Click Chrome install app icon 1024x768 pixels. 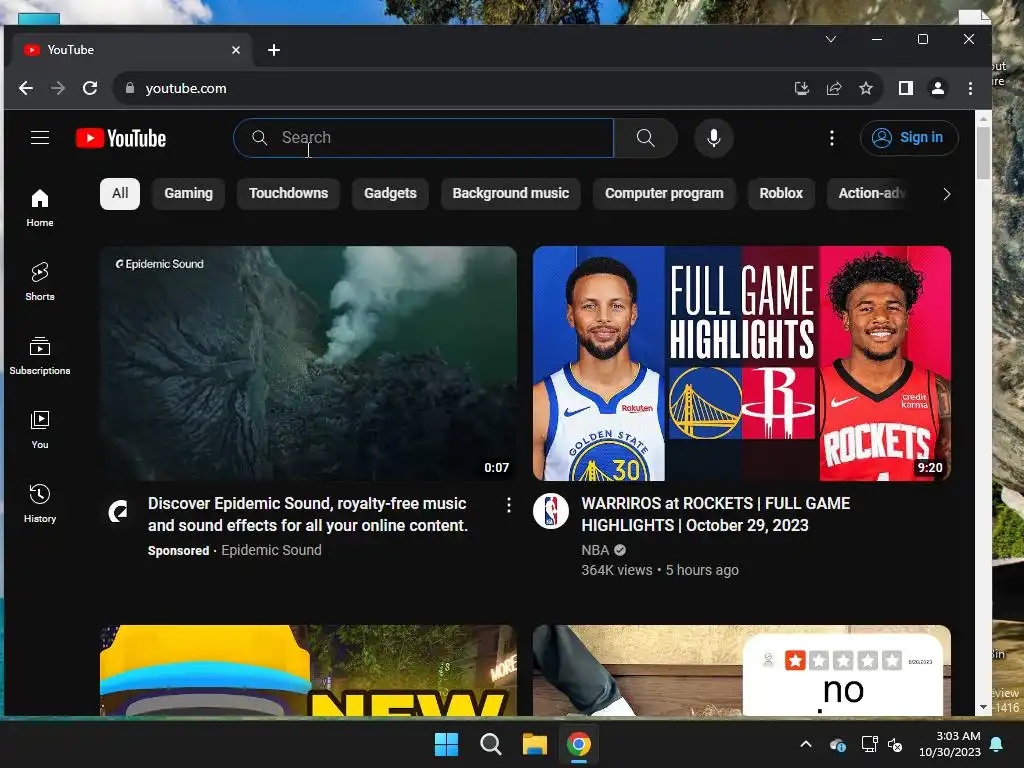point(801,88)
